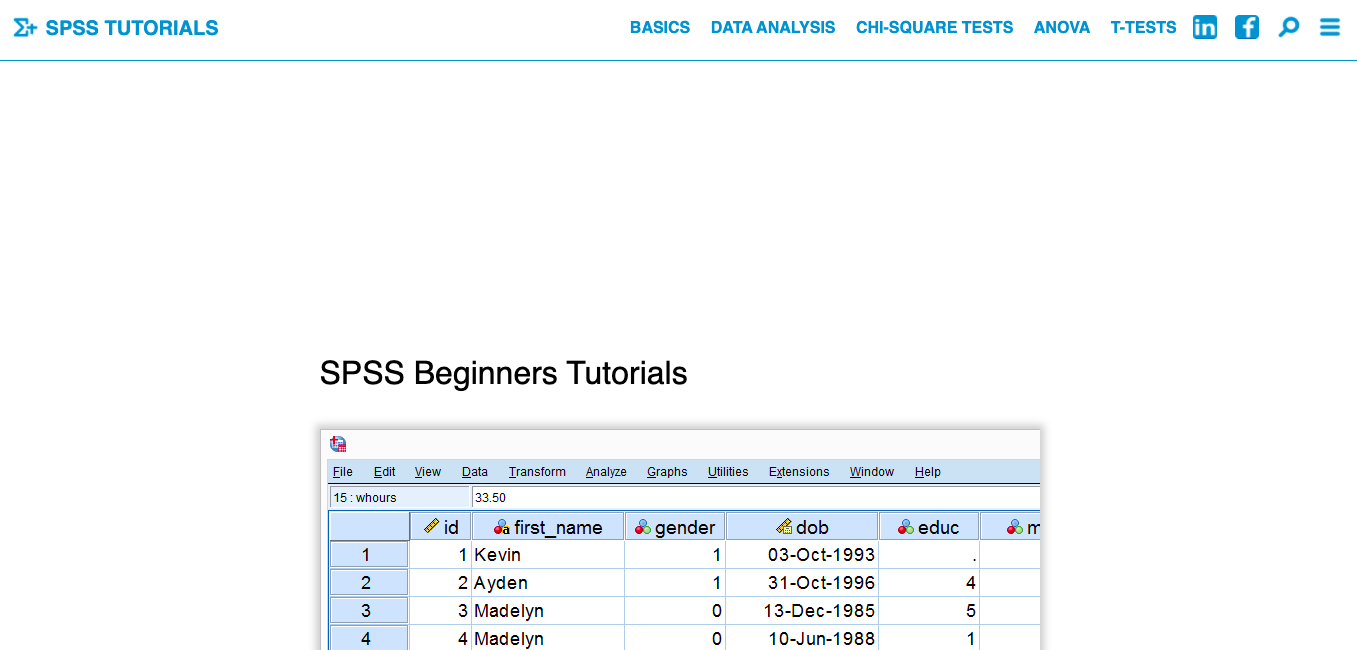The width and height of the screenshot is (1357, 650).
Task: Click Help in the SPSS menu
Action: (928, 472)
